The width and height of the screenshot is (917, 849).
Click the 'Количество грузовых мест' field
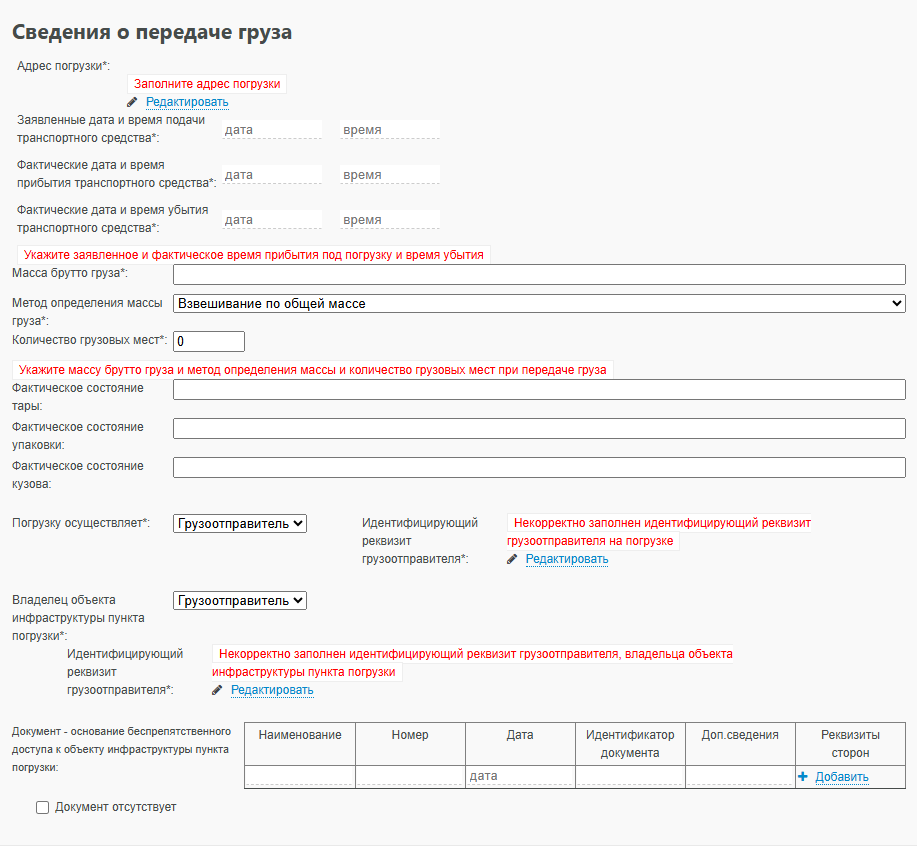[x=209, y=341]
